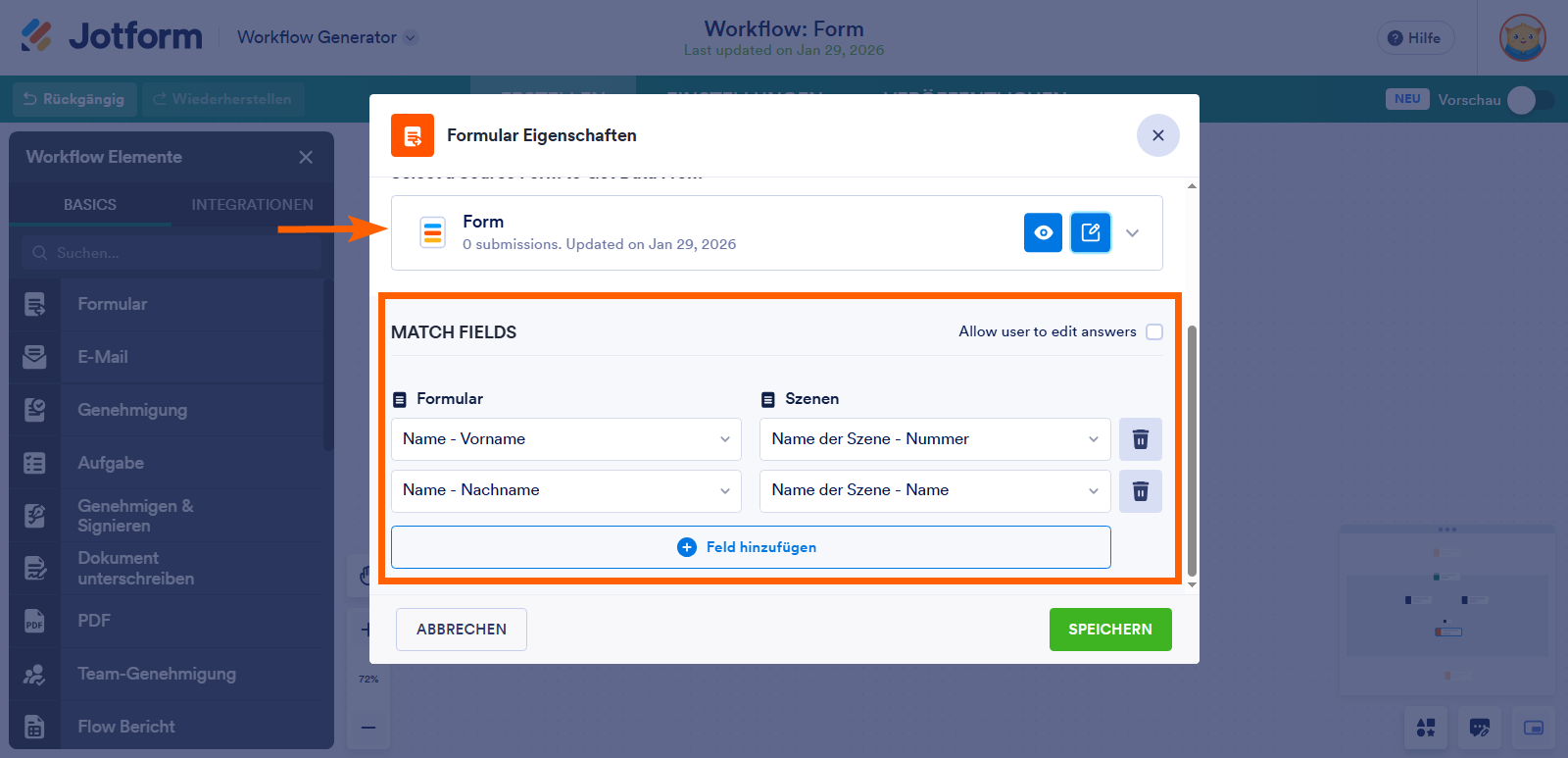The width and height of the screenshot is (1568, 758).
Task: Open the Name - Vorname dropdown
Action: tap(566, 439)
